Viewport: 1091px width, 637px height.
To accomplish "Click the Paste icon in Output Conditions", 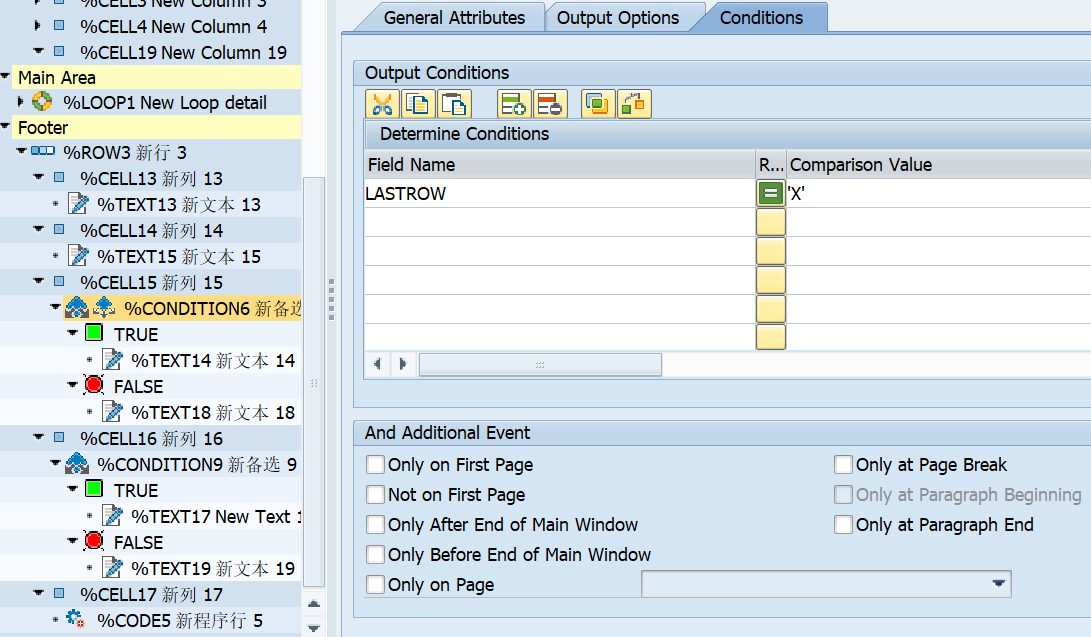I will pyautogui.click(x=454, y=103).
